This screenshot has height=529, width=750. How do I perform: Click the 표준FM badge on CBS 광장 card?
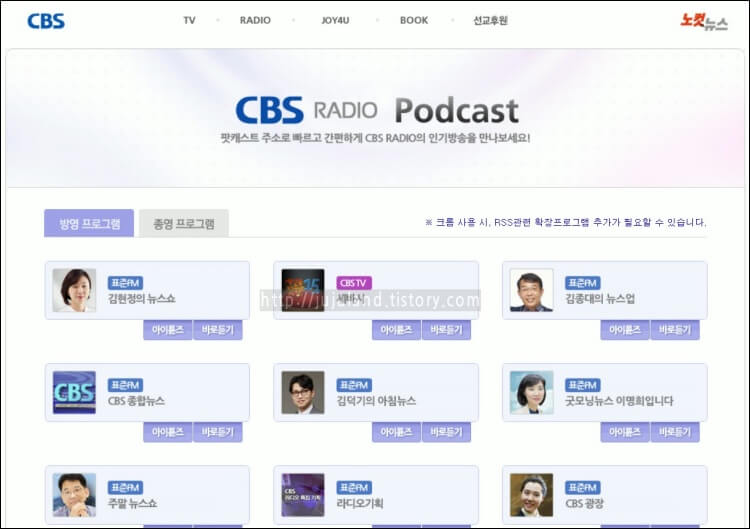pos(583,487)
